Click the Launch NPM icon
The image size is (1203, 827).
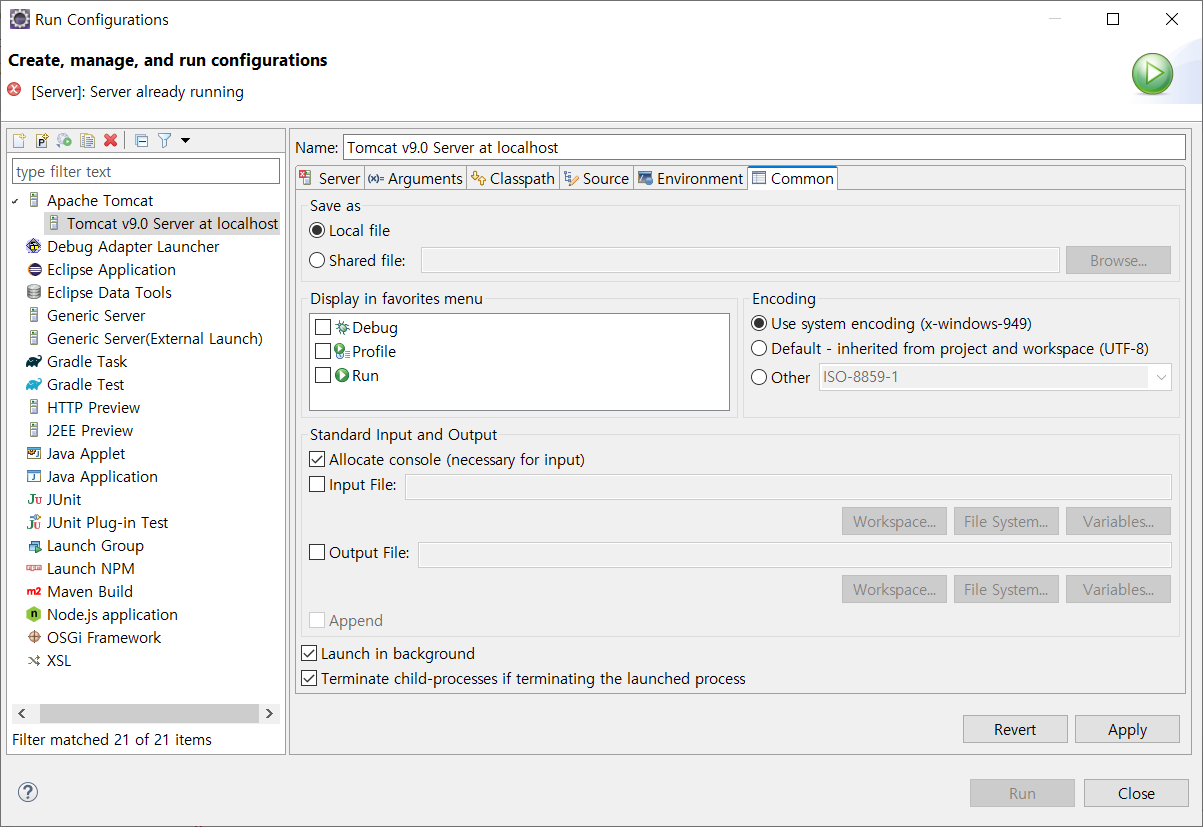[x=34, y=568]
